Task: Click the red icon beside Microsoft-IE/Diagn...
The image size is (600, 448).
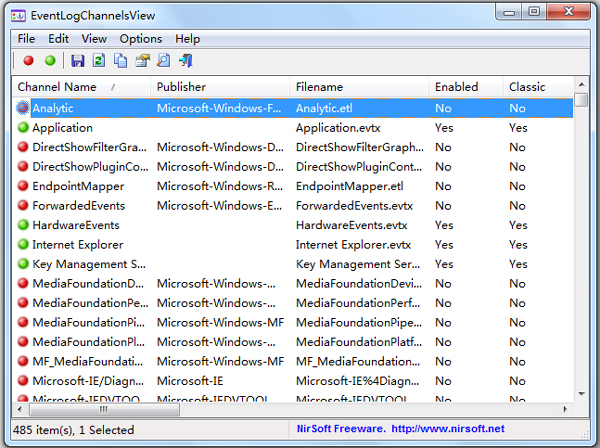Action: (x=23, y=381)
